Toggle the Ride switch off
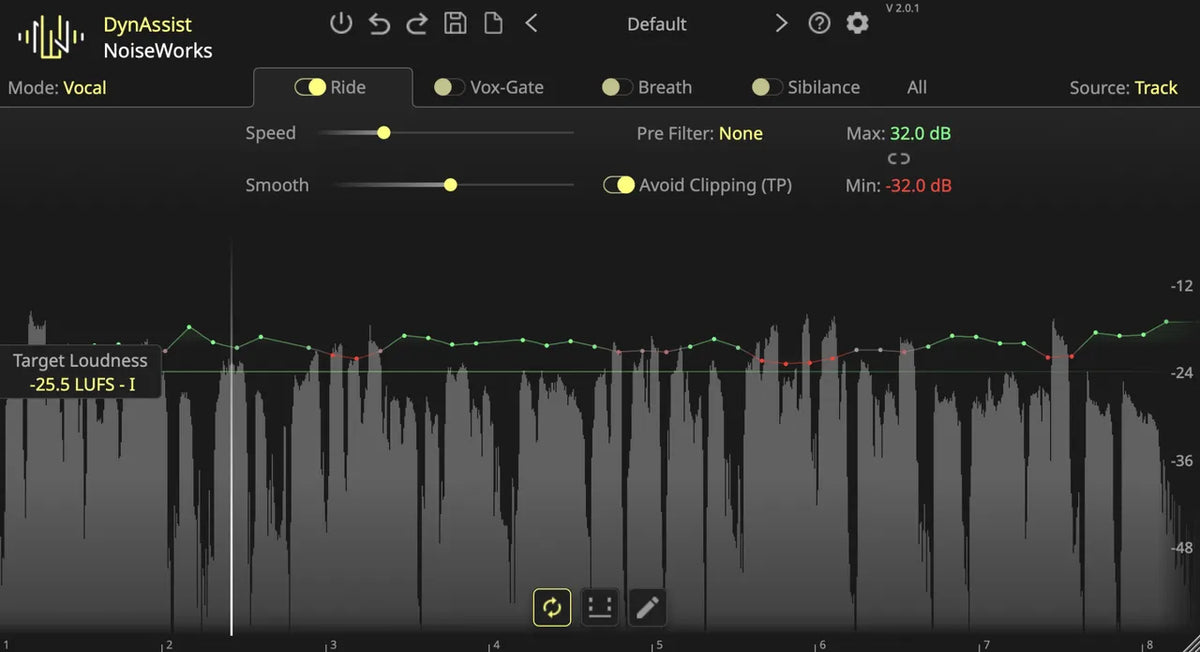Viewport: 1200px width, 652px height. (310, 87)
